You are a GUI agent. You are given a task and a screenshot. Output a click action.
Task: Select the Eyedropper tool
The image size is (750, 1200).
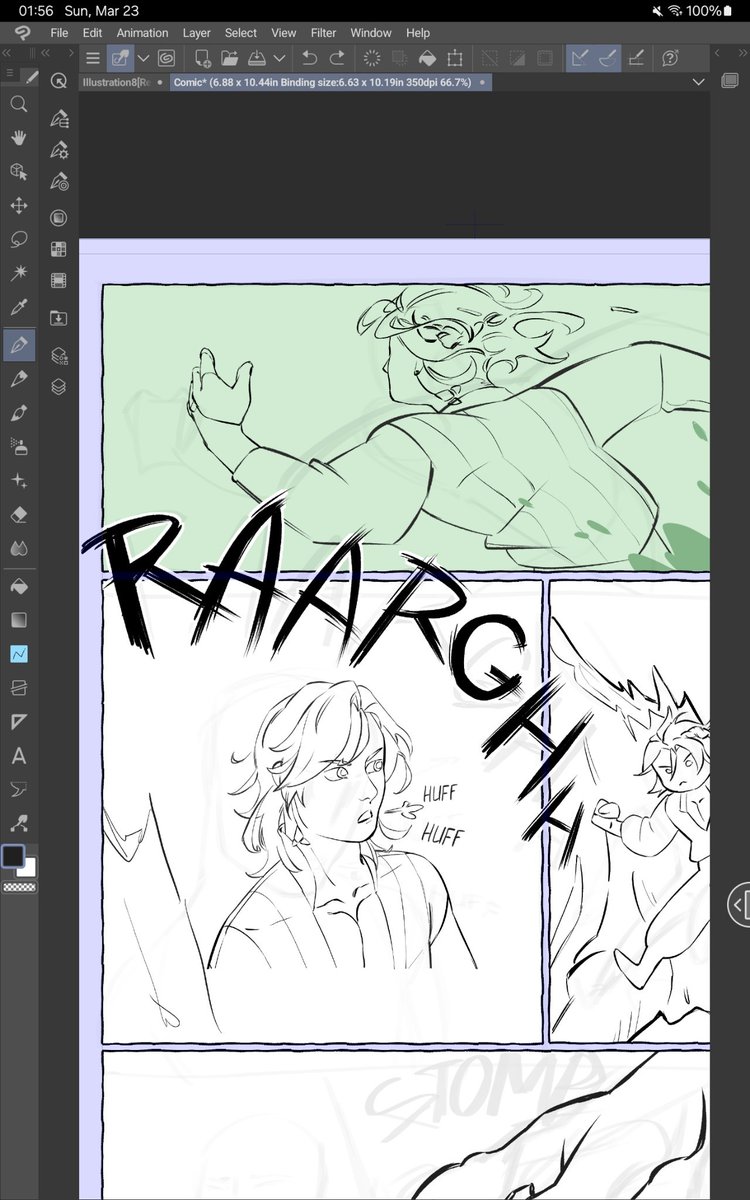pyautogui.click(x=18, y=308)
